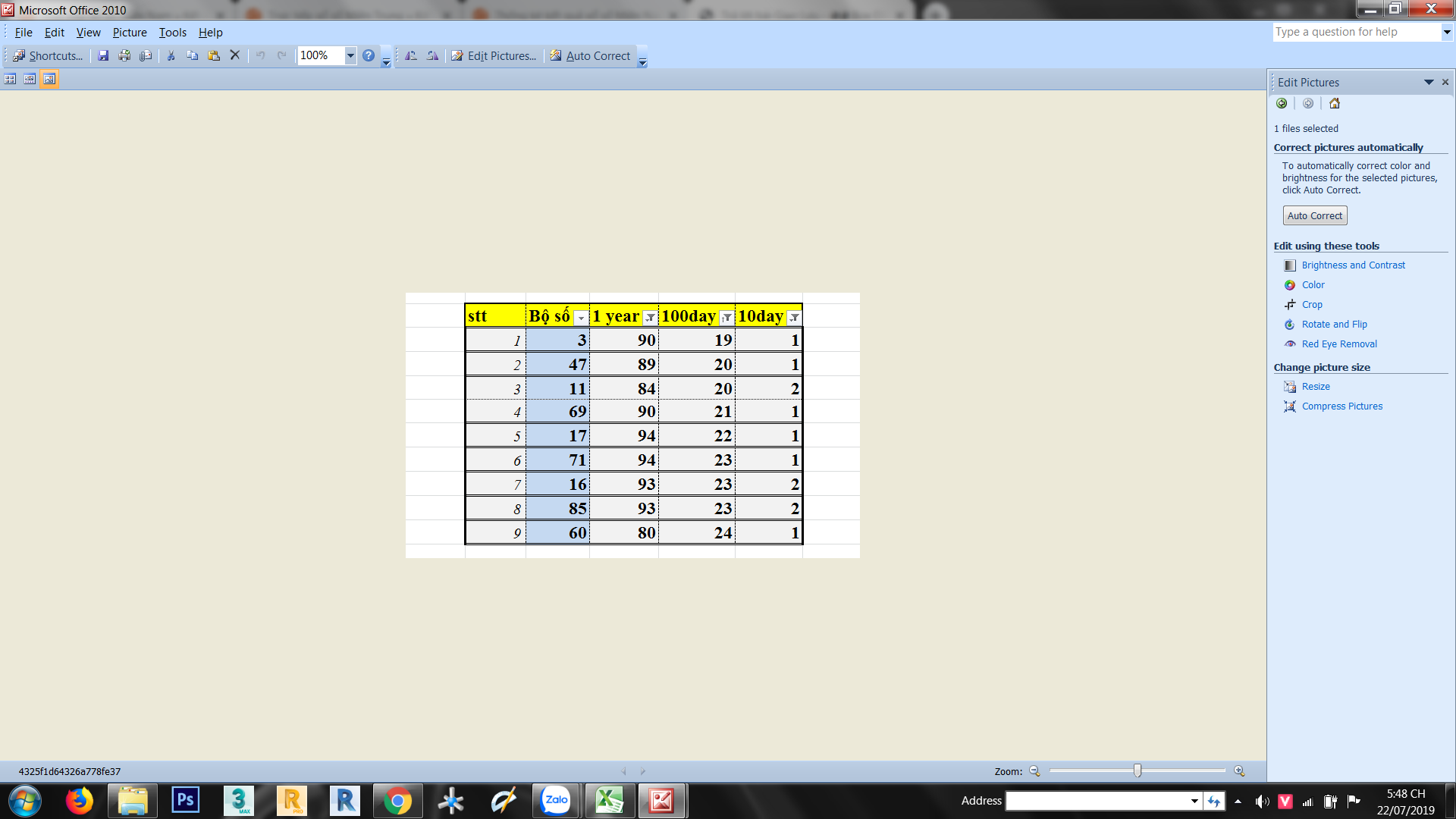The image size is (1456, 819).
Task: Click the Save icon in toolbar
Action: (103, 55)
